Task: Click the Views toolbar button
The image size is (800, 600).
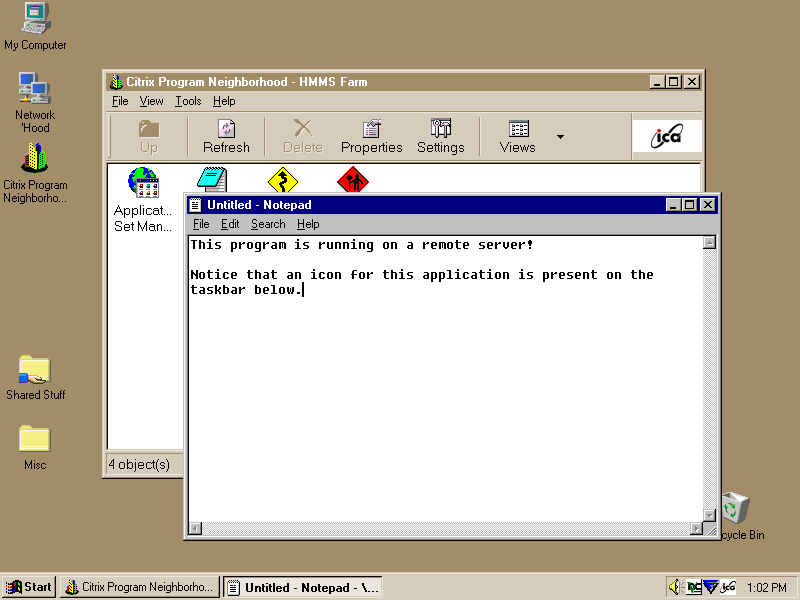Action: coord(518,136)
